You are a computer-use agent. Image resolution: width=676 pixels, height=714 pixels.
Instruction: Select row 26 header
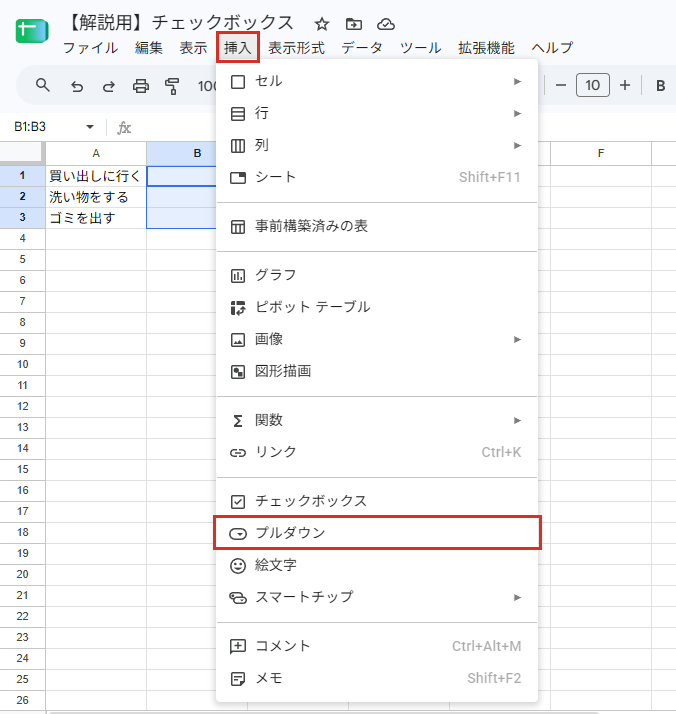click(x=22, y=700)
